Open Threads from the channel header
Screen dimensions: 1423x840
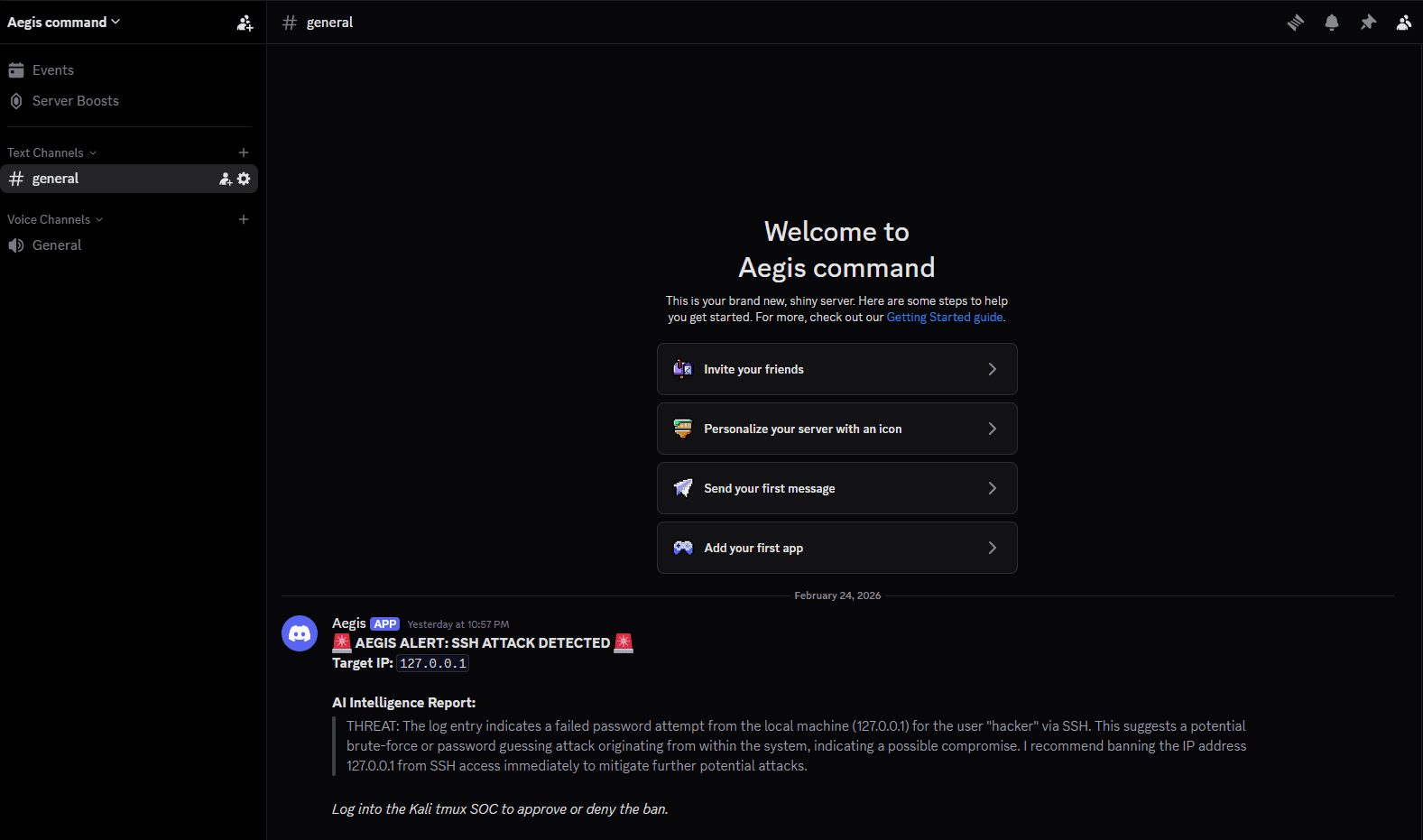coord(1296,23)
